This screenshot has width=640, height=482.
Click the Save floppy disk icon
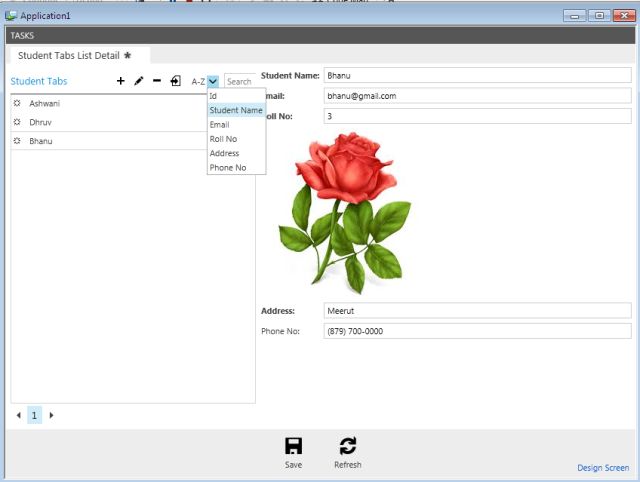[x=293, y=447]
